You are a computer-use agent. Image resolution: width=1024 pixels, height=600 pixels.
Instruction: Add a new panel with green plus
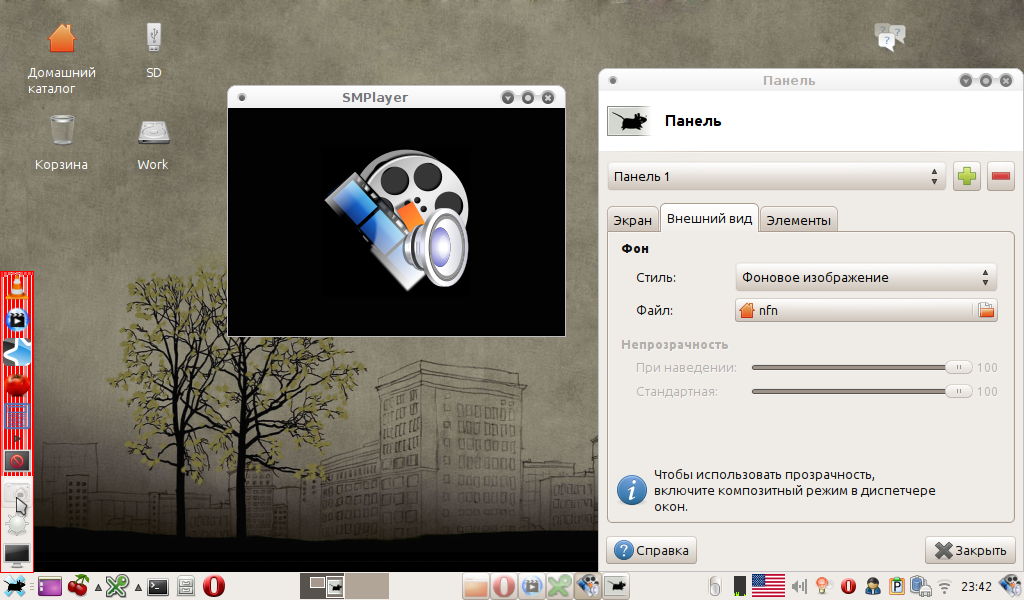967,176
